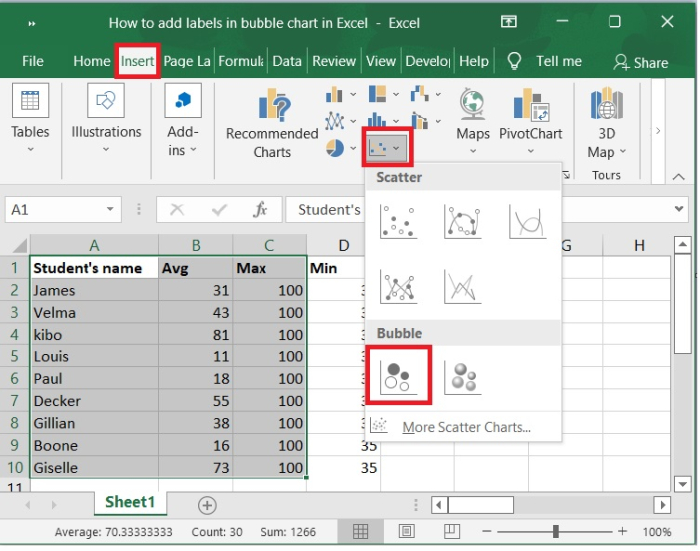Viewport: 700px width, 551px height.
Task: Choose Scatter with smooth lines and markers
Action: (x=462, y=221)
